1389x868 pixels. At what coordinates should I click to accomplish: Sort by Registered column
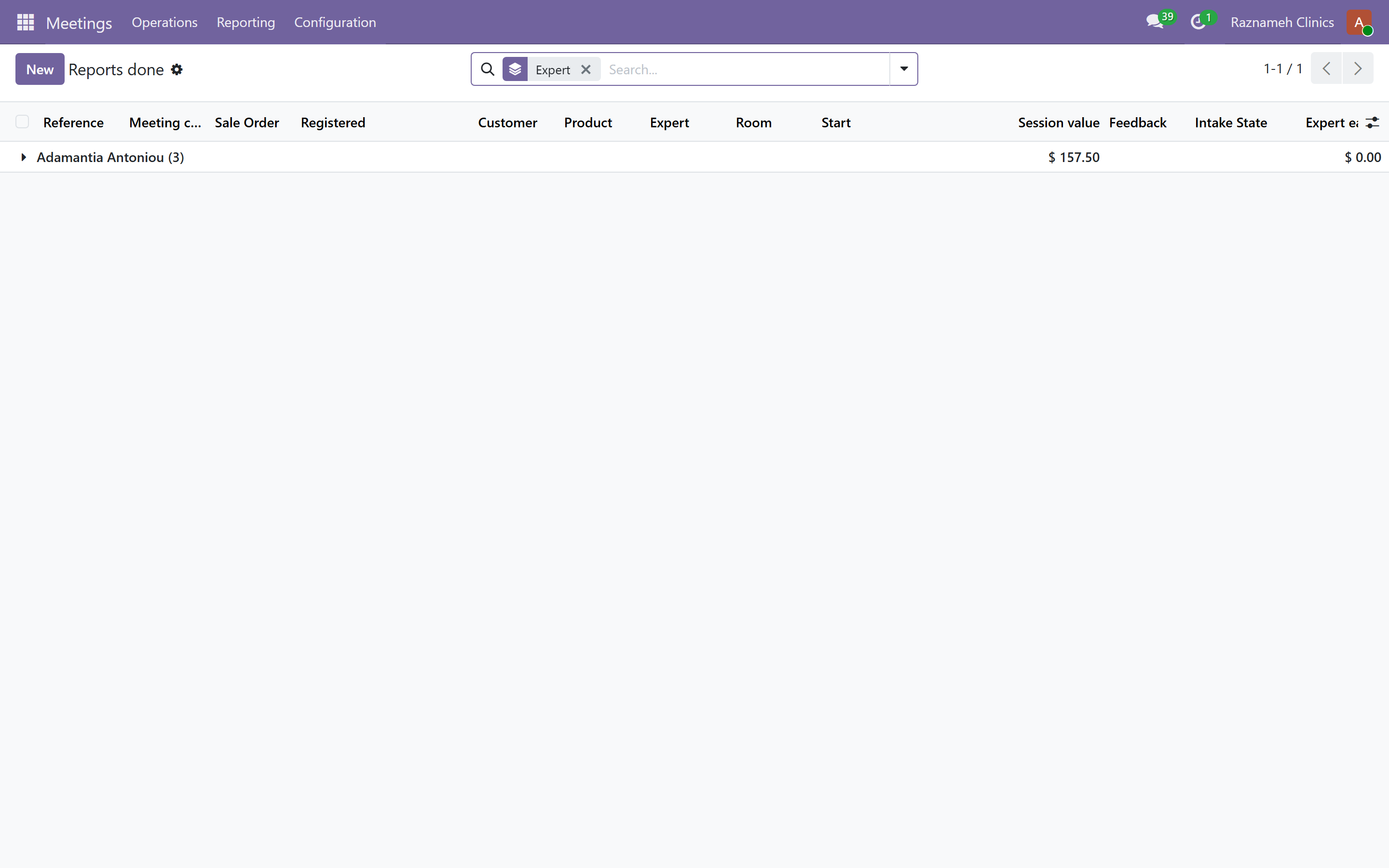pos(333,122)
